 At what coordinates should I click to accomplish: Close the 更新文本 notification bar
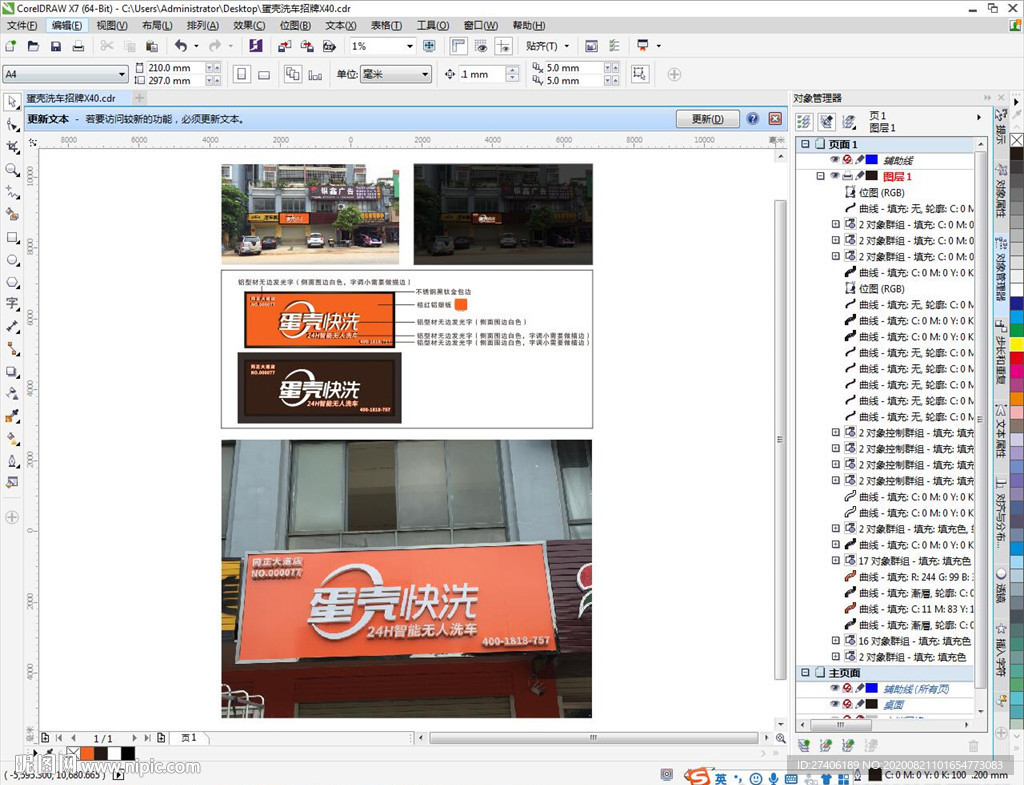point(775,119)
